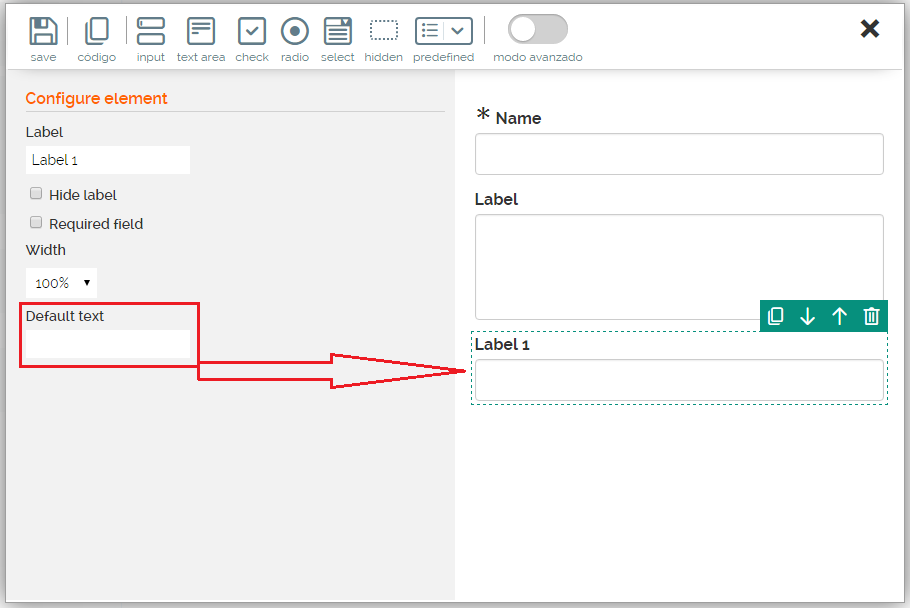Move the Label 1 element up

pos(840,316)
